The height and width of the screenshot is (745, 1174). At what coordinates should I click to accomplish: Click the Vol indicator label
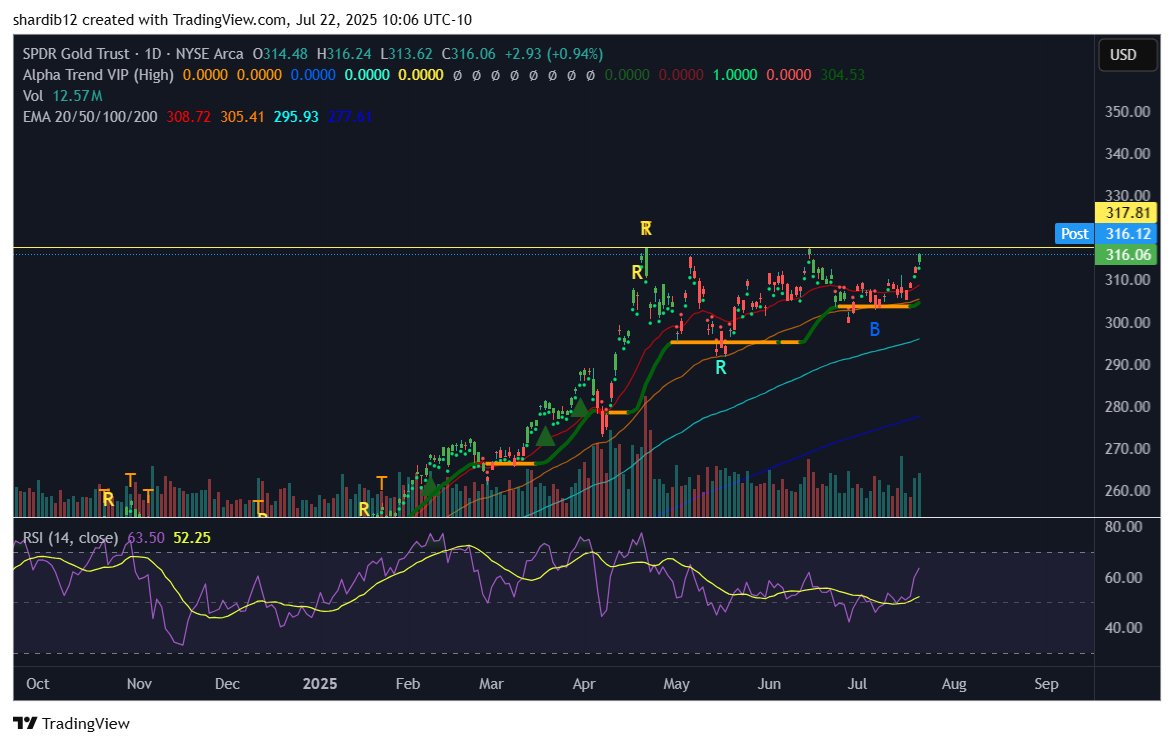(33, 96)
